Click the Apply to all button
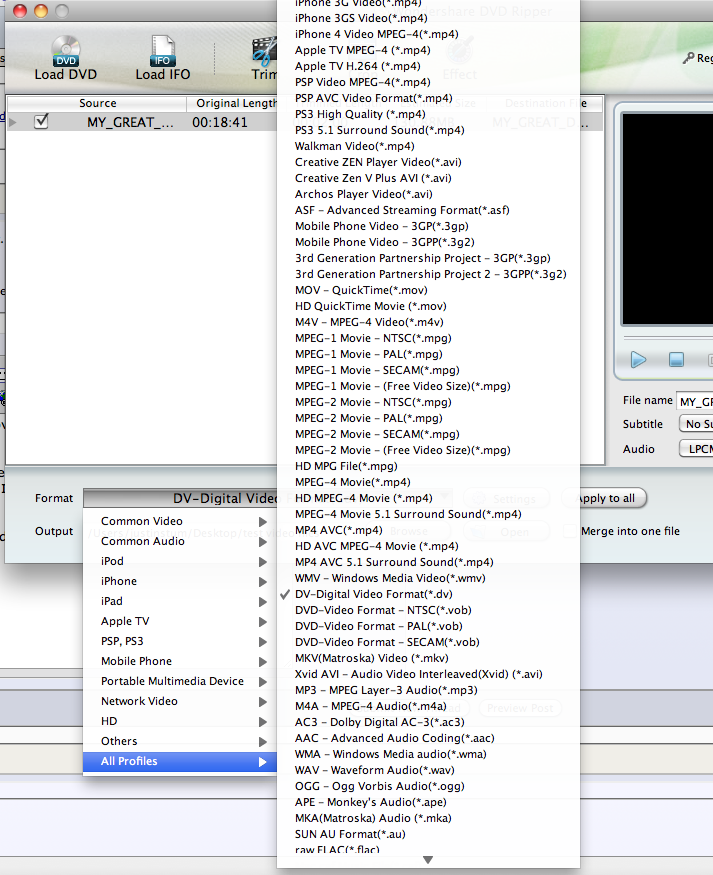Image resolution: width=713 pixels, height=875 pixels. point(606,498)
